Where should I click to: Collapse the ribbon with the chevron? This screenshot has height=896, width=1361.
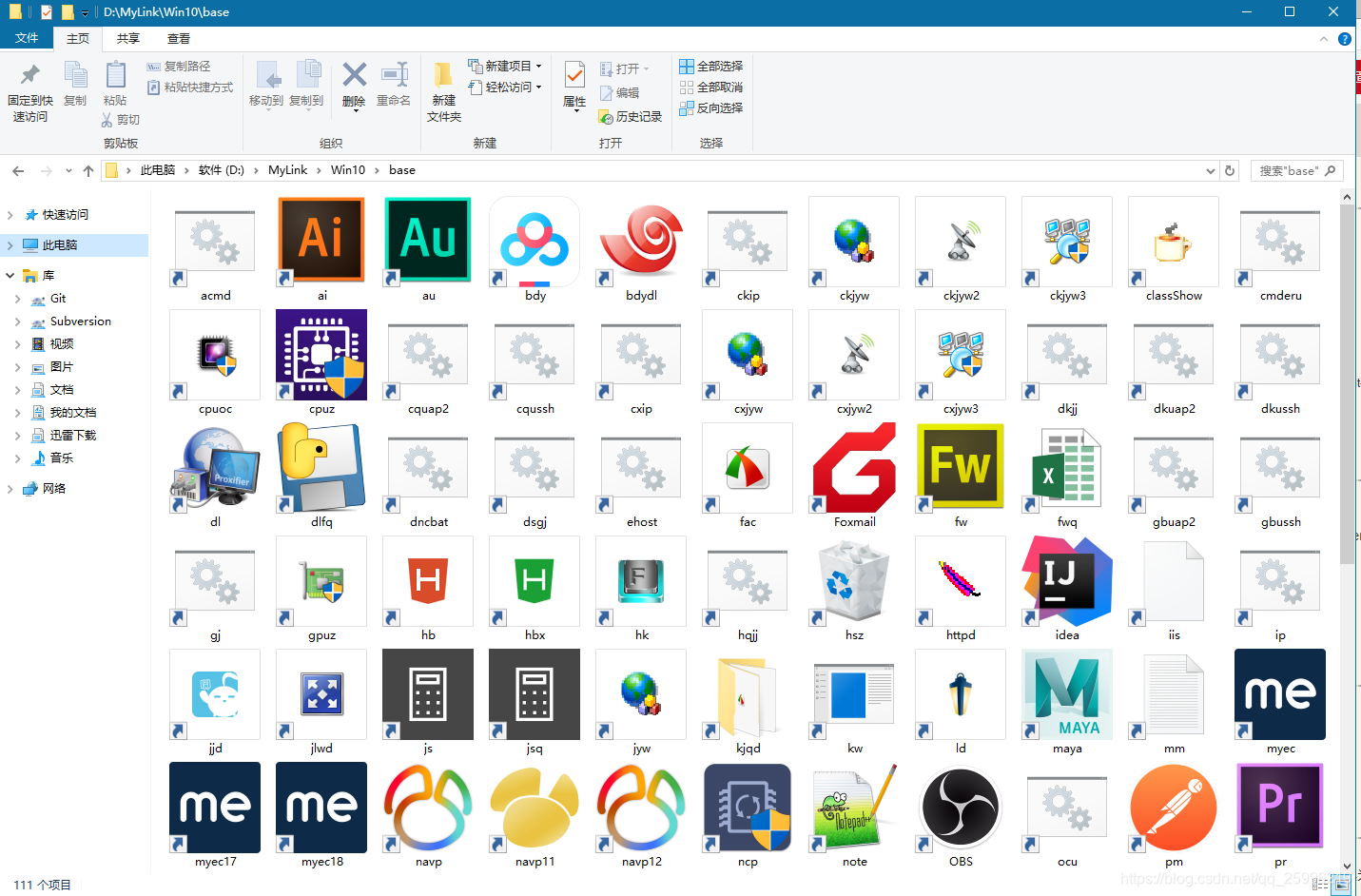(x=1323, y=39)
